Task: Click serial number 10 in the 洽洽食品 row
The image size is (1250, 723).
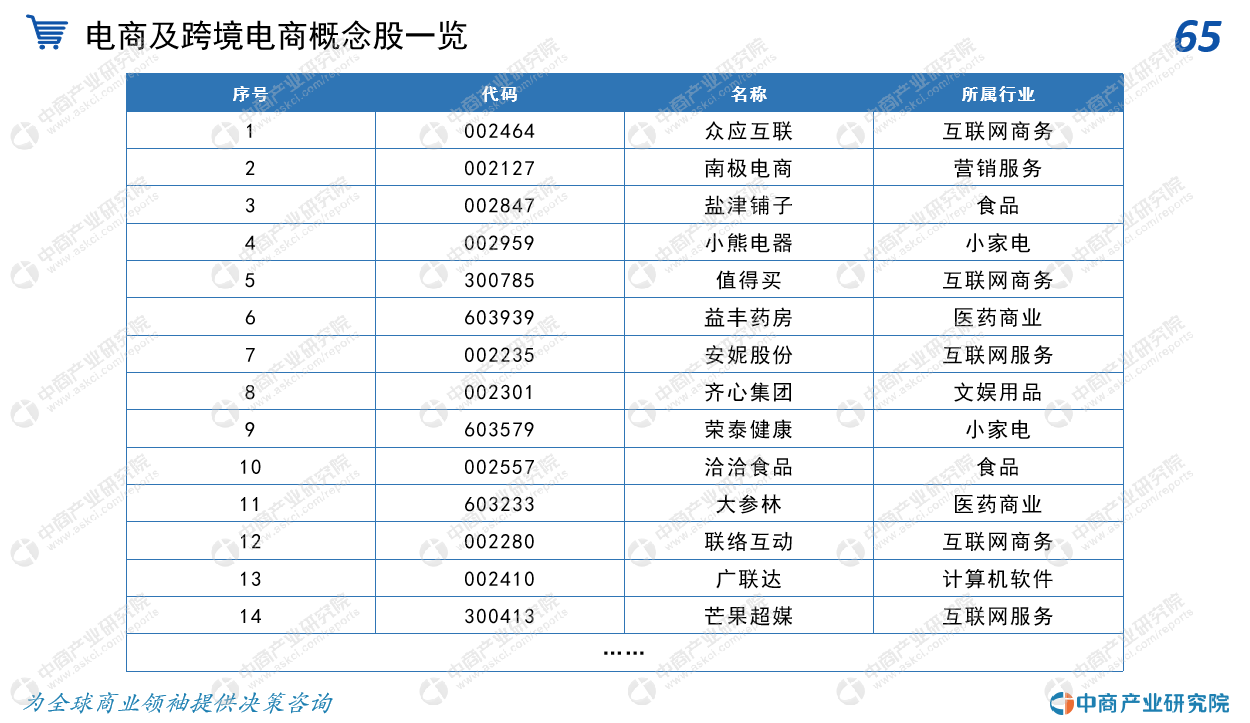Action: pos(250,467)
